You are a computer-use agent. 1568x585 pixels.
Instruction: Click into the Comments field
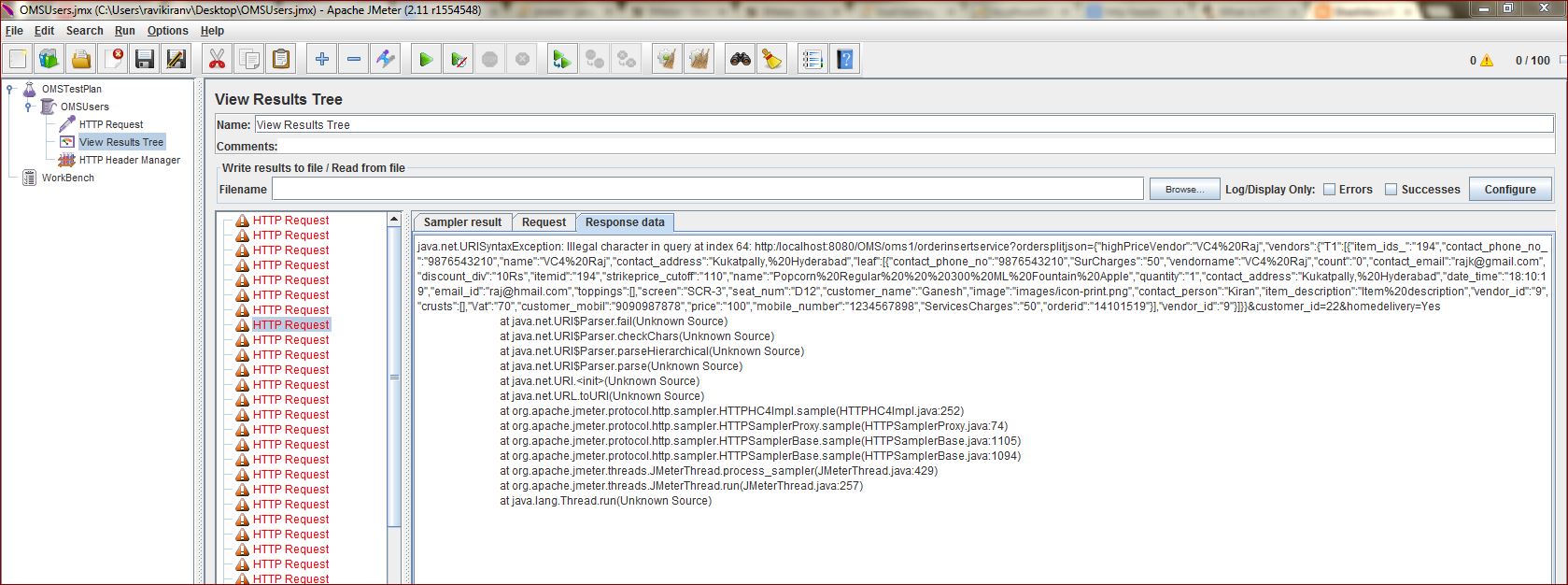(916, 146)
